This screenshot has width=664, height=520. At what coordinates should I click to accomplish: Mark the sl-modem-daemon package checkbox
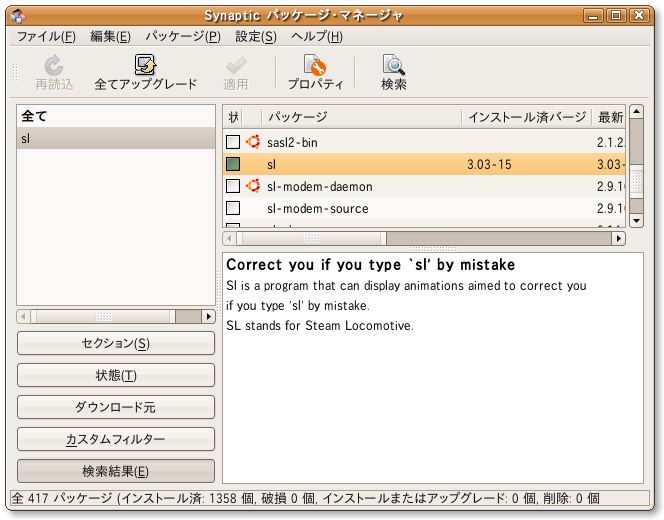coord(233,186)
